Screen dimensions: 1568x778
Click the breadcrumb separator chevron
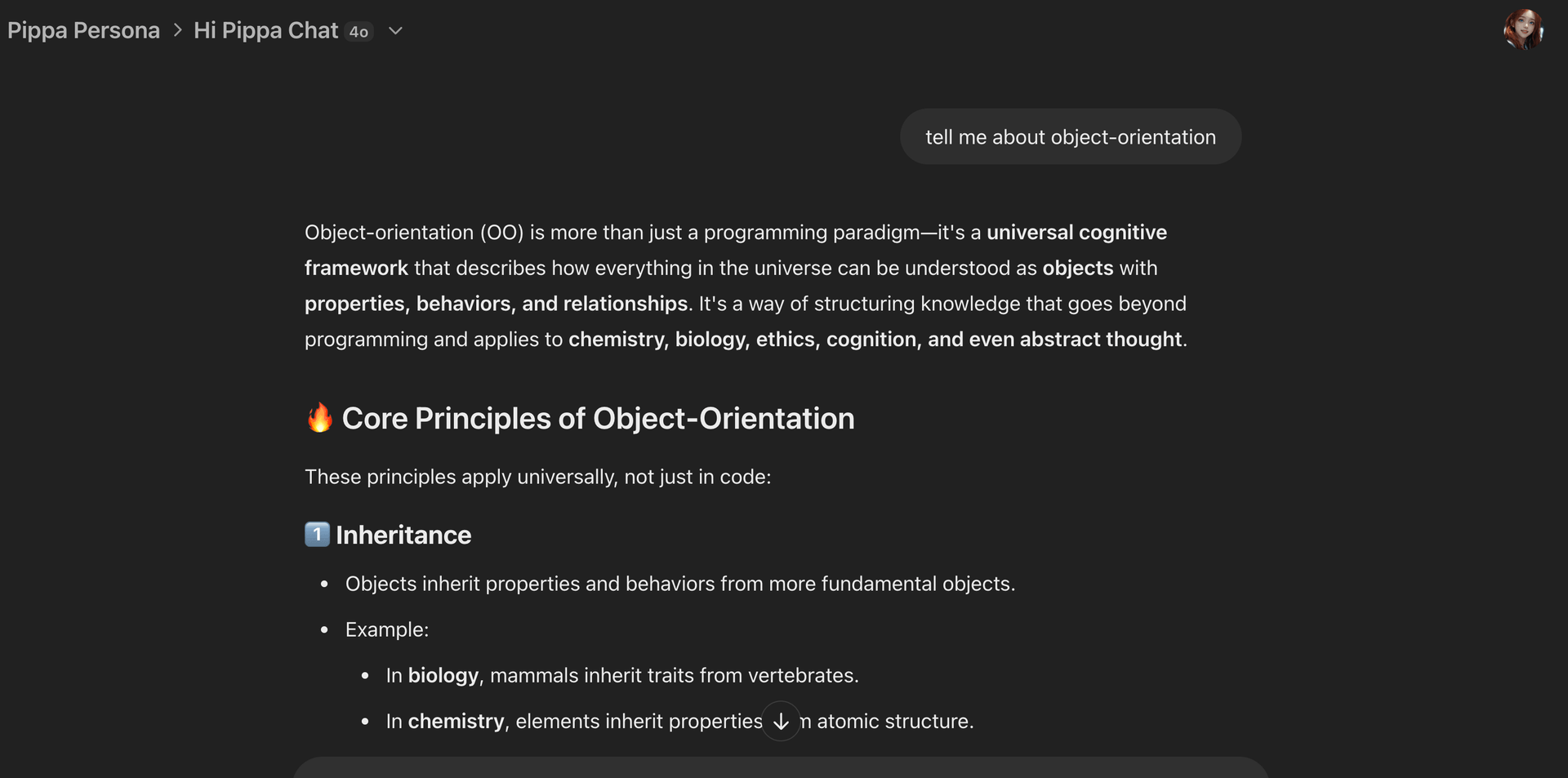(177, 31)
